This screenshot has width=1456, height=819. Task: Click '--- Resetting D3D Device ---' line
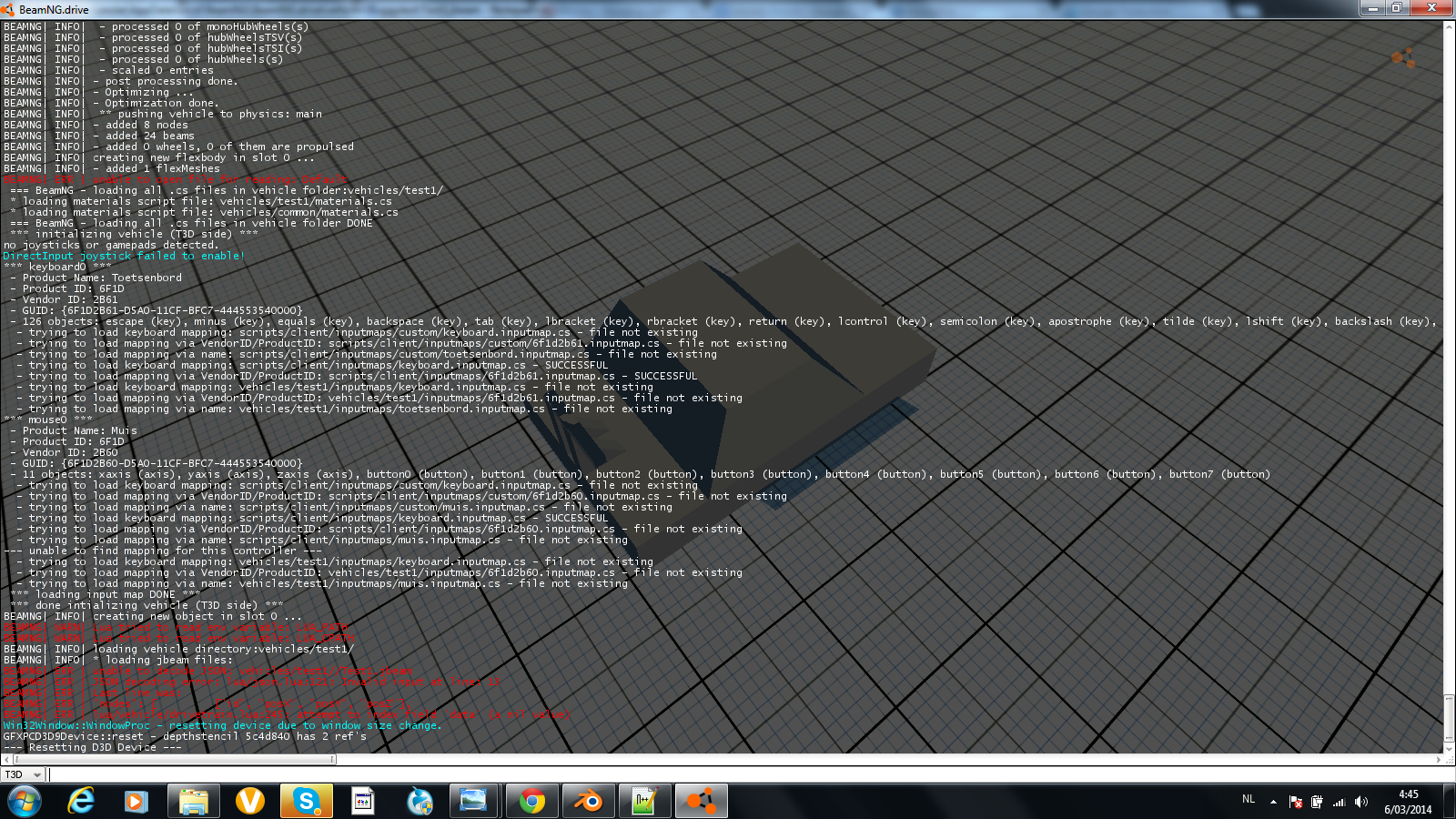click(92, 747)
